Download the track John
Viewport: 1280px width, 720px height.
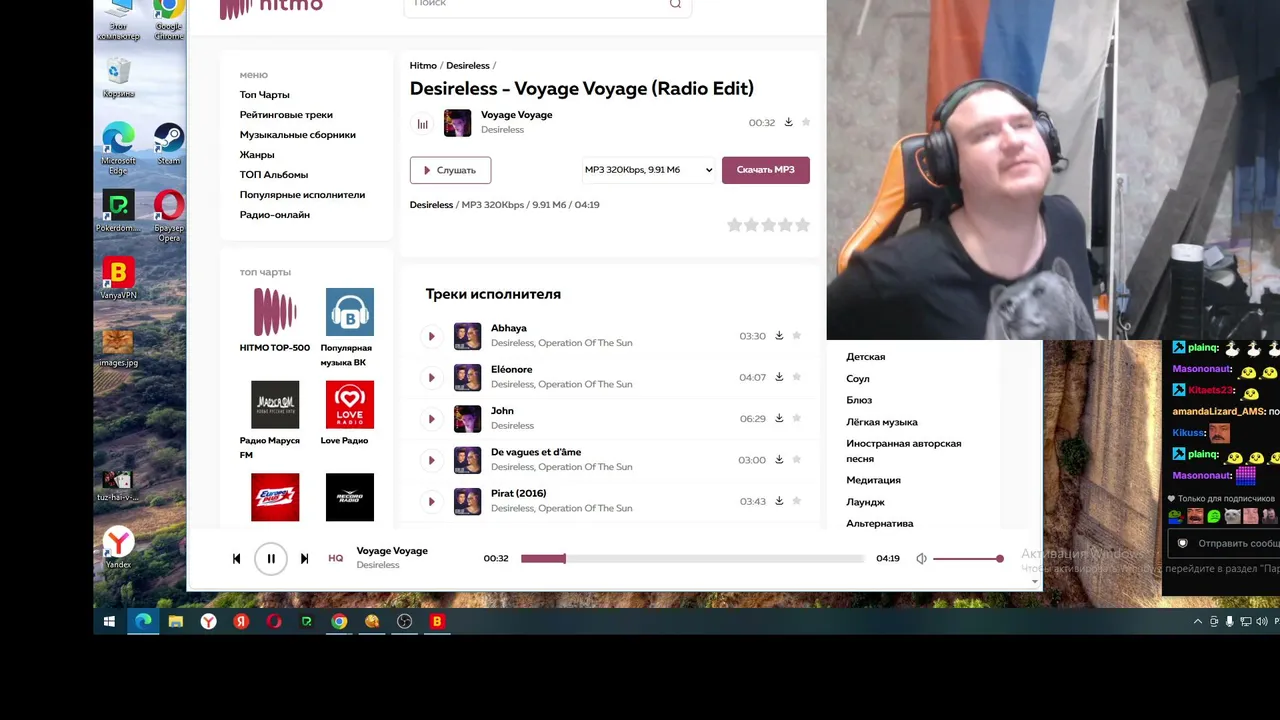[779, 418]
